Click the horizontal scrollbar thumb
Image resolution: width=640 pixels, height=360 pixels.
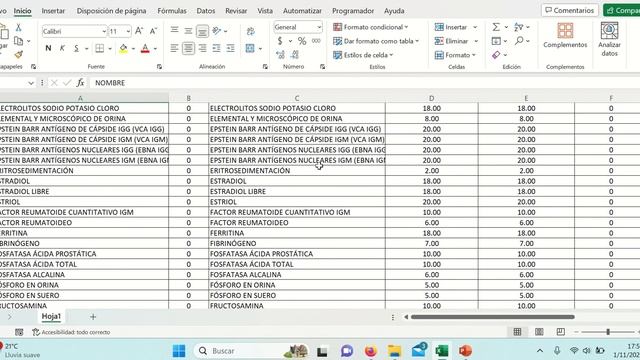point(493,317)
